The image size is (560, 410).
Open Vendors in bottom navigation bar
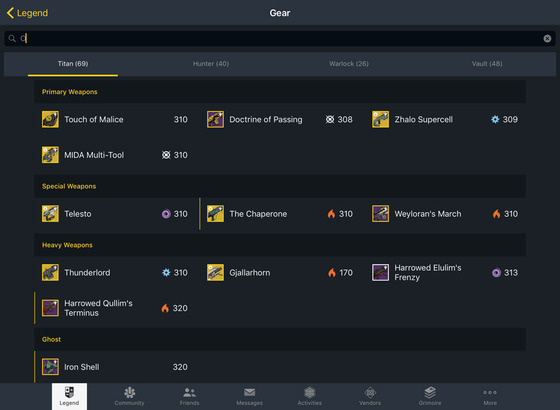click(x=370, y=396)
